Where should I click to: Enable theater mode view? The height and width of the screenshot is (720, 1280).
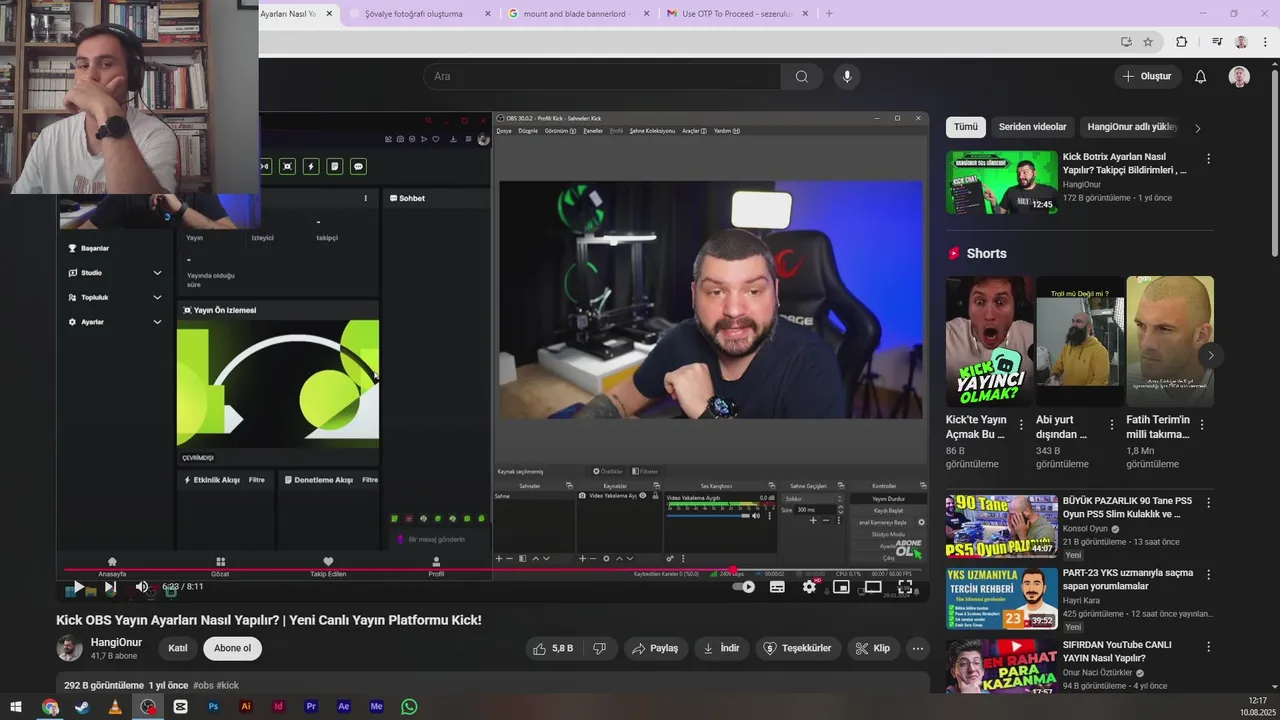[x=873, y=587]
